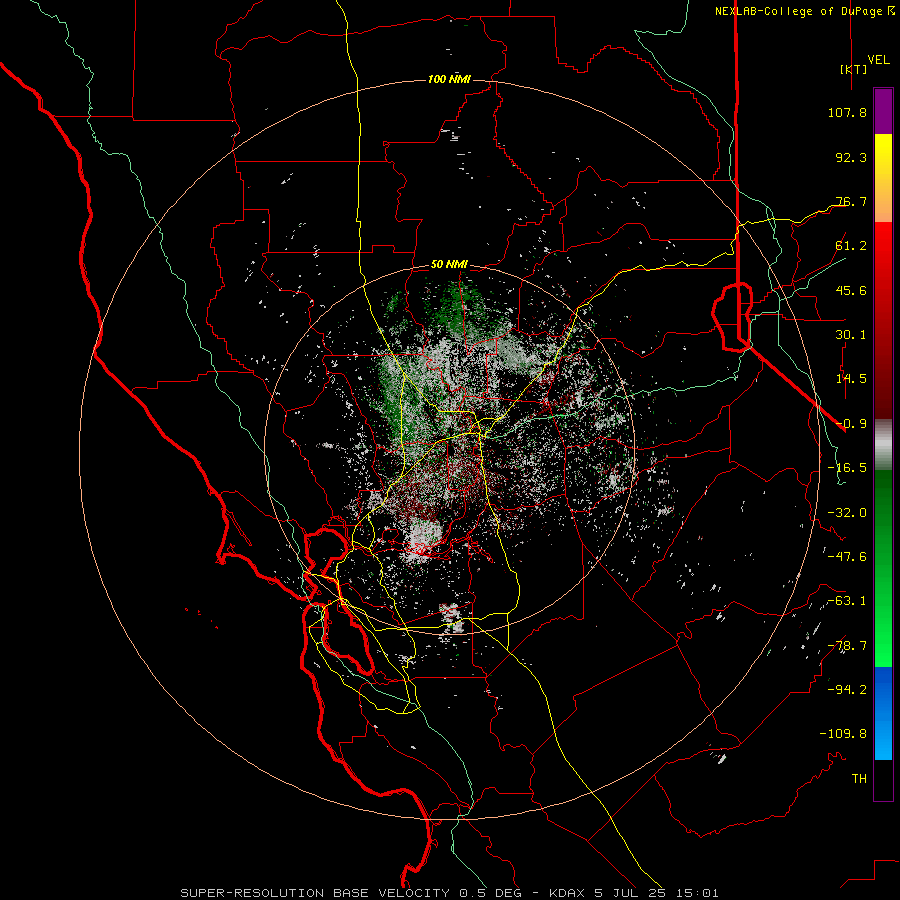Click the -63.1 velocity scale value
900x900 pixels.
pos(847,601)
